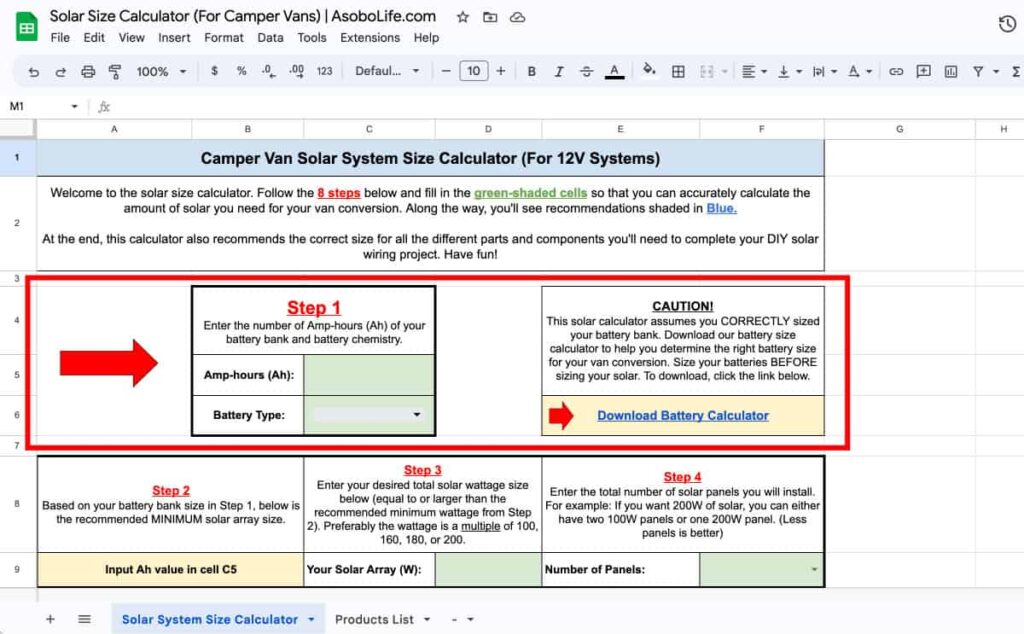
Task: Click the Undo icon
Action: 33,72
